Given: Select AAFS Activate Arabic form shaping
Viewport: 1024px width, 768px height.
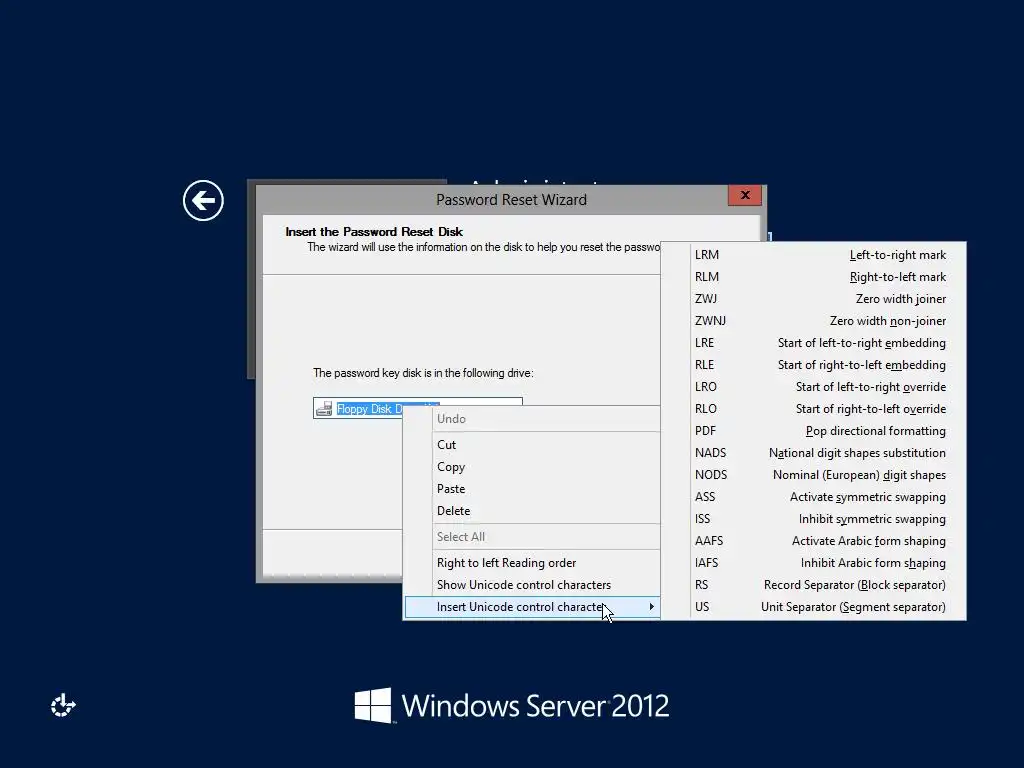Looking at the screenshot, I should [x=814, y=541].
